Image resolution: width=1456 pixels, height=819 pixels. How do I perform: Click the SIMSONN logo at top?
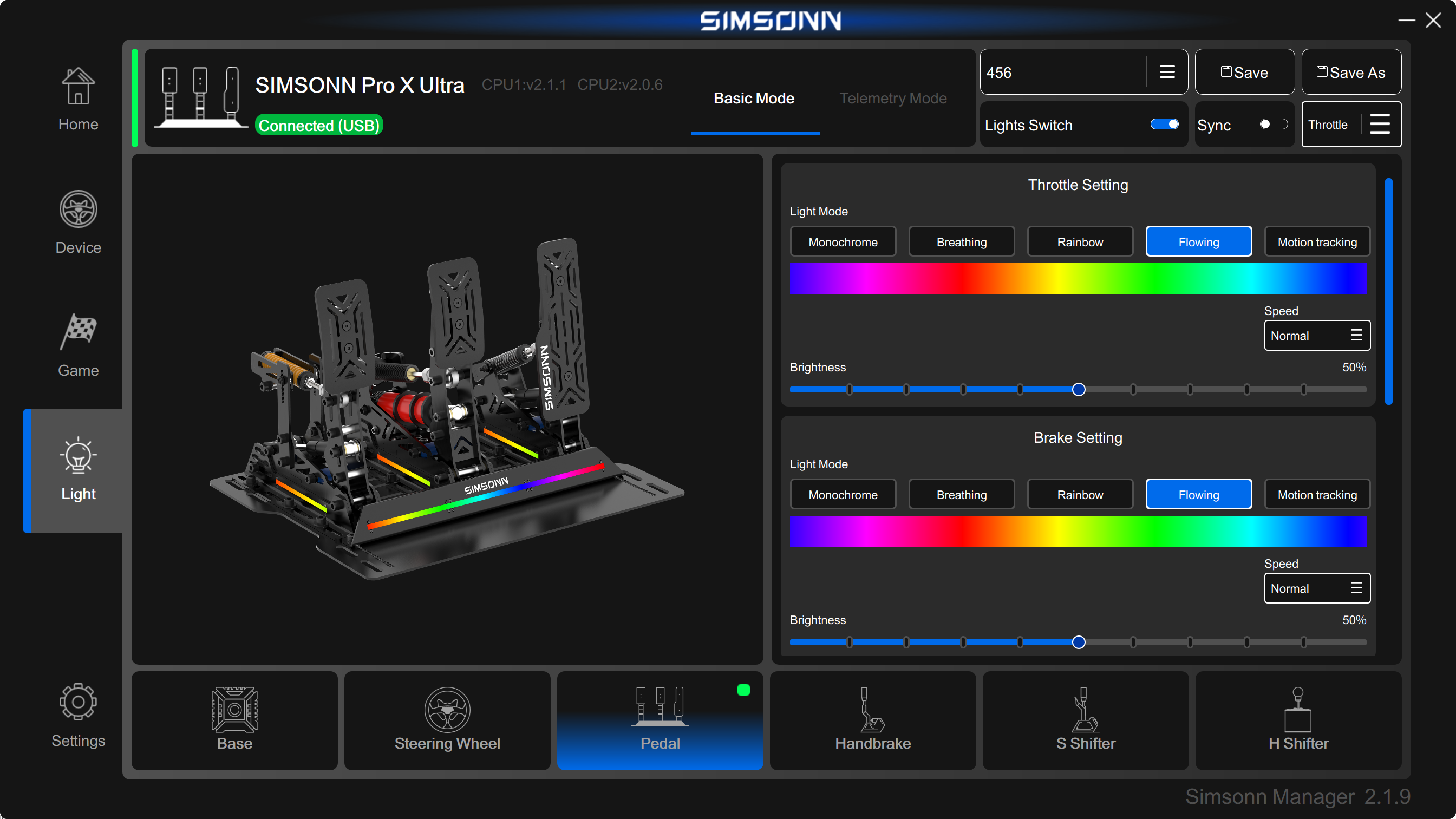pyautogui.click(x=771, y=21)
